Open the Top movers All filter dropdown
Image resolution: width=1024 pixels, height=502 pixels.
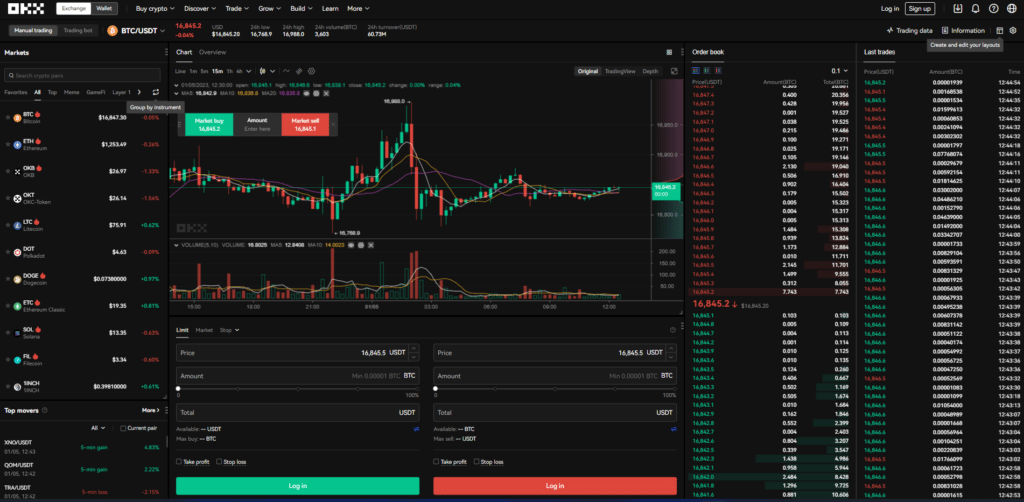click(98, 428)
